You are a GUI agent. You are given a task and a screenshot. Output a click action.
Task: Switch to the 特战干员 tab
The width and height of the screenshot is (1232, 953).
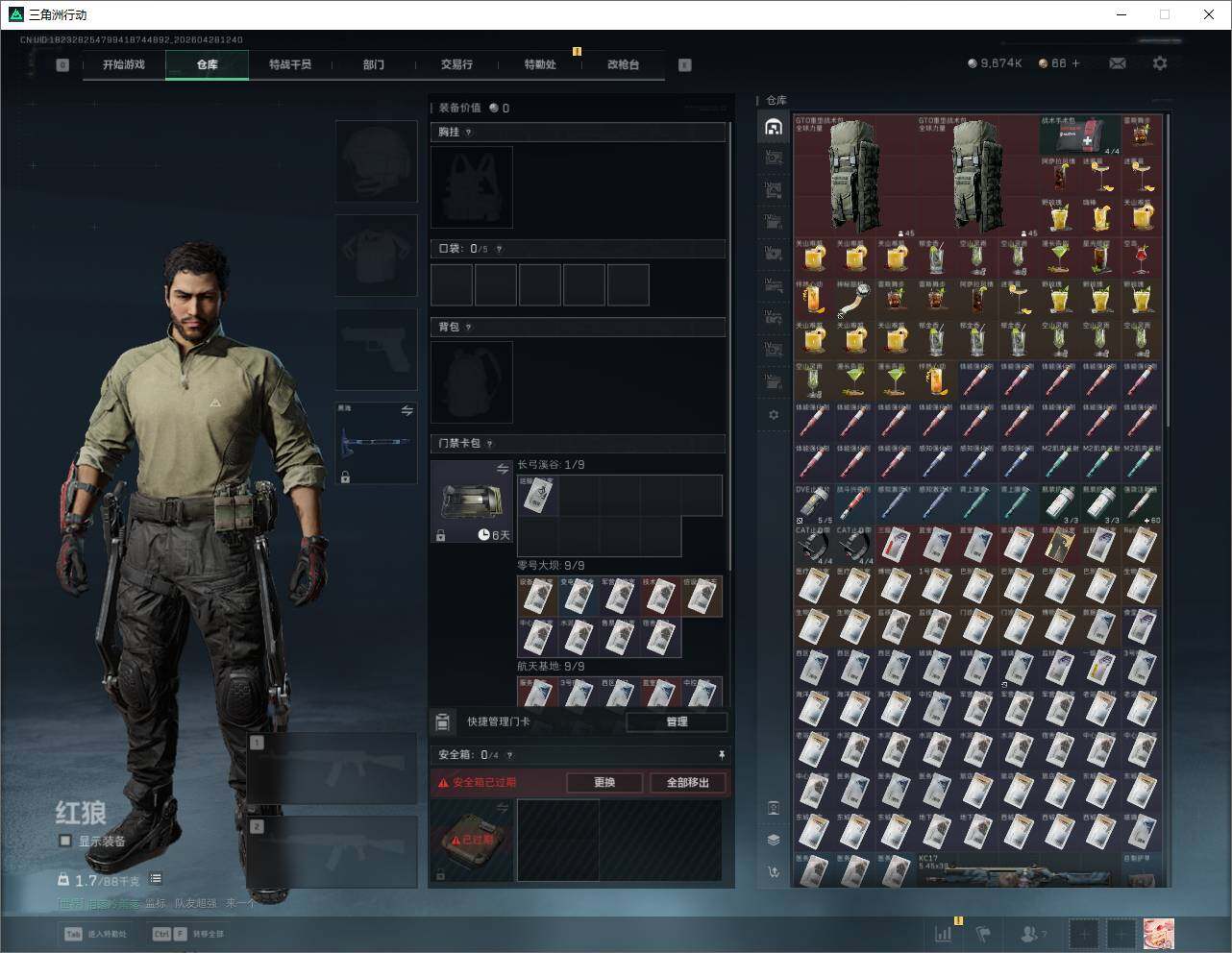(290, 64)
